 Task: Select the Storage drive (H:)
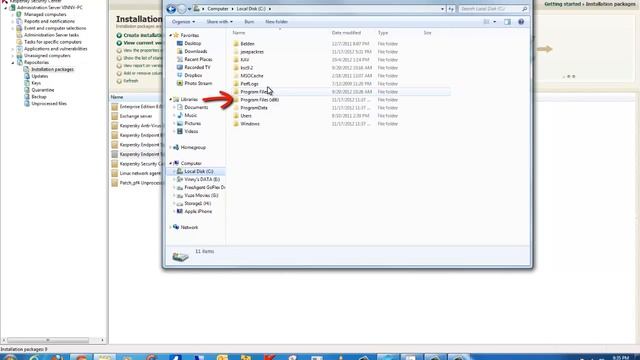tap(197, 203)
